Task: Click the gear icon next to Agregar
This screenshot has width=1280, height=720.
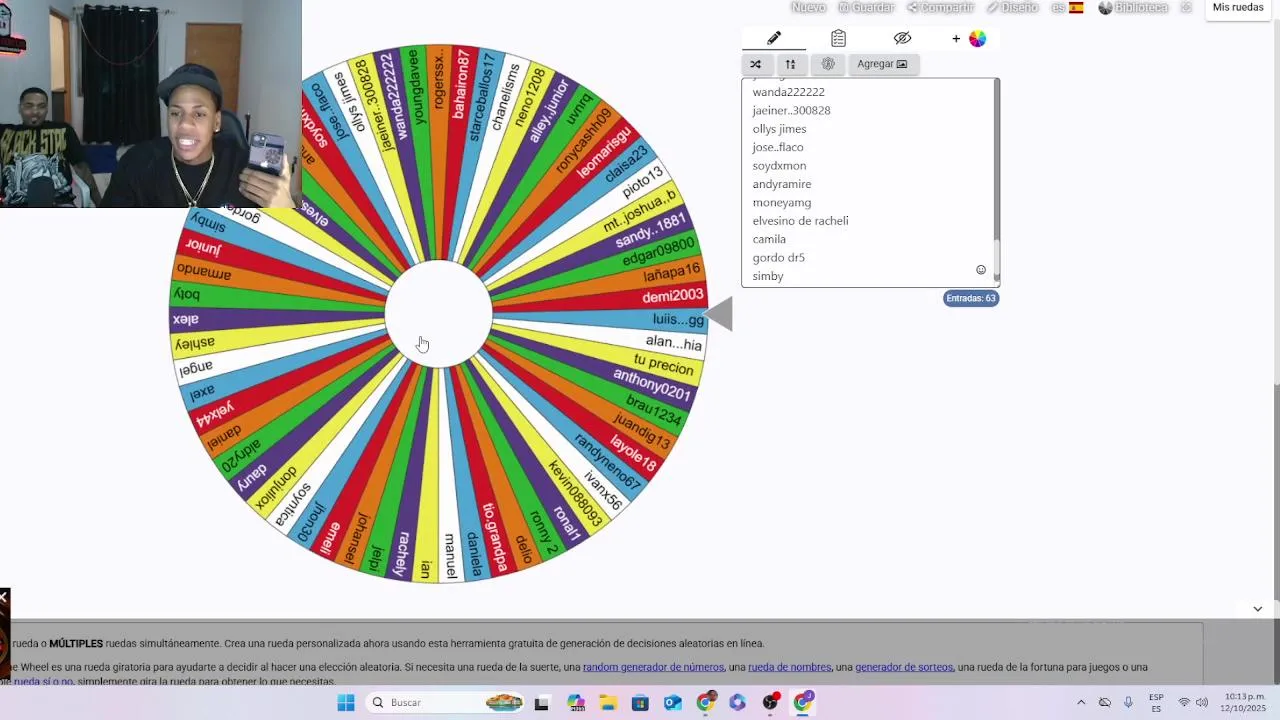Action: (828, 64)
